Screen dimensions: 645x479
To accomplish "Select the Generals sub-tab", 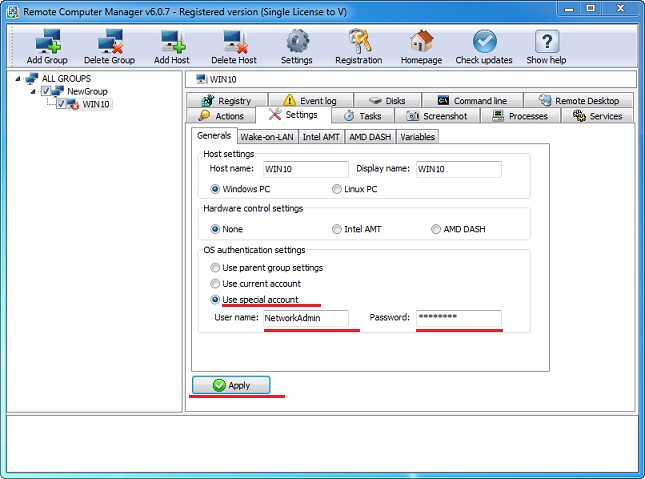I will tap(214, 135).
